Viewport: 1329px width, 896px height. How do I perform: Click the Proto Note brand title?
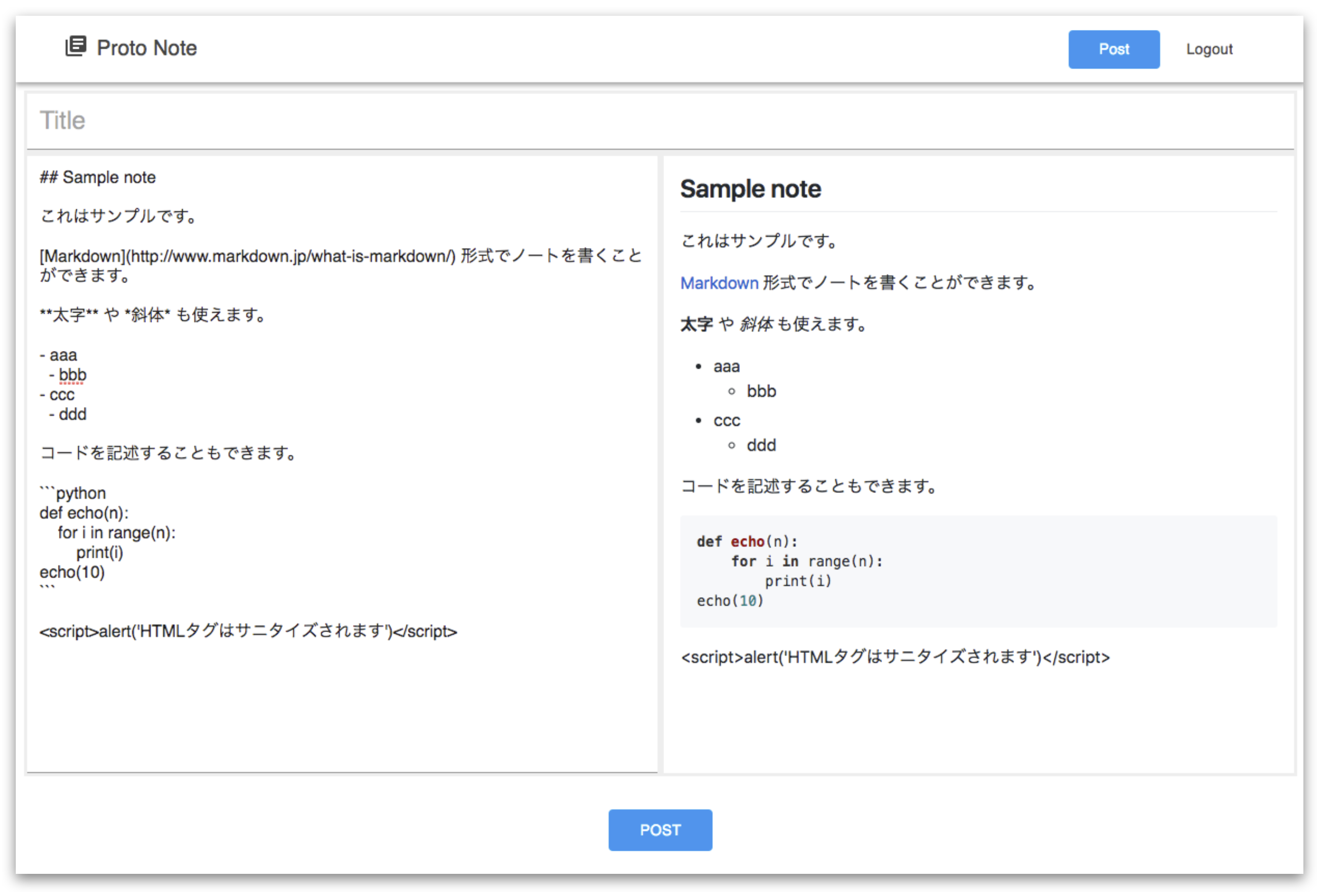(x=146, y=48)
